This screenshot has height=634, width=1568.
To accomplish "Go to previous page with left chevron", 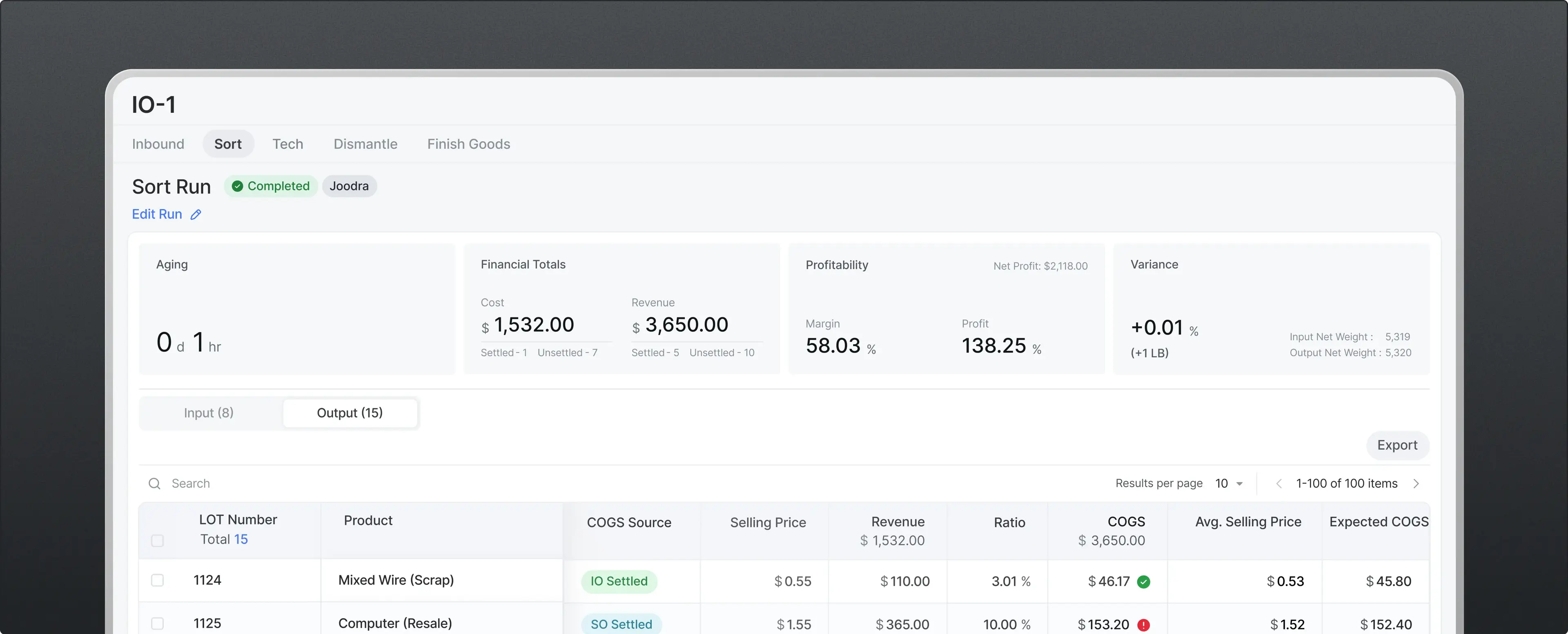I will pos(1279,484).
